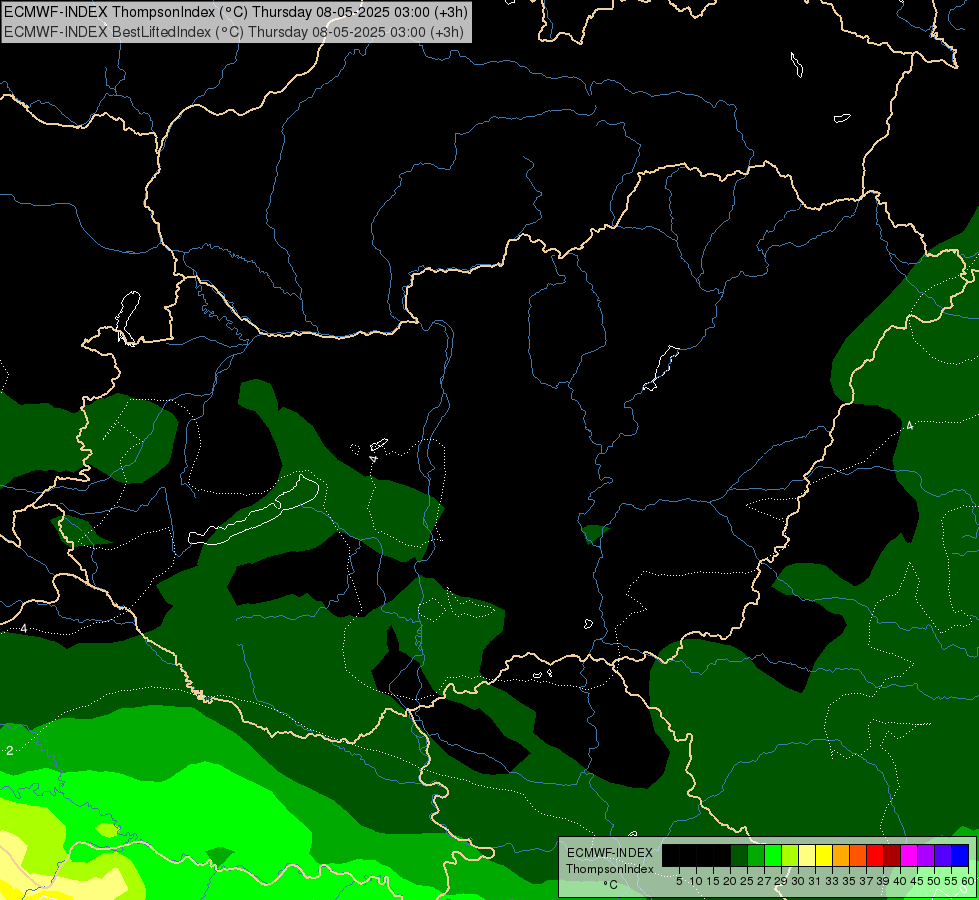Click the legend tick value 30
Viewport: 979px width, 900px height.
point(798,881)
